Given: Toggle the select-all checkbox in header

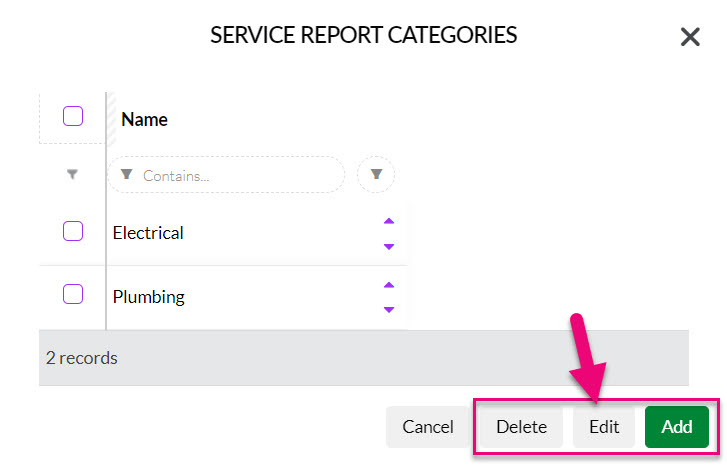Looking at the screenshot, I should click(73, 116).
